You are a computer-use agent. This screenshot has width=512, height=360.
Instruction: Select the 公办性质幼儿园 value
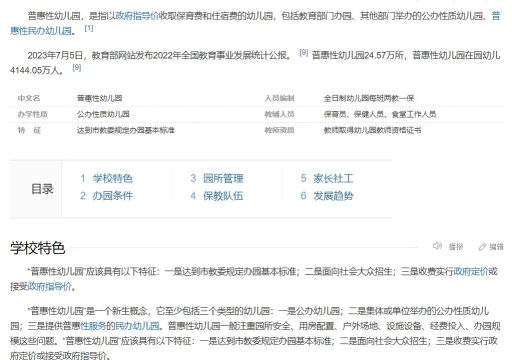point(103,114)
